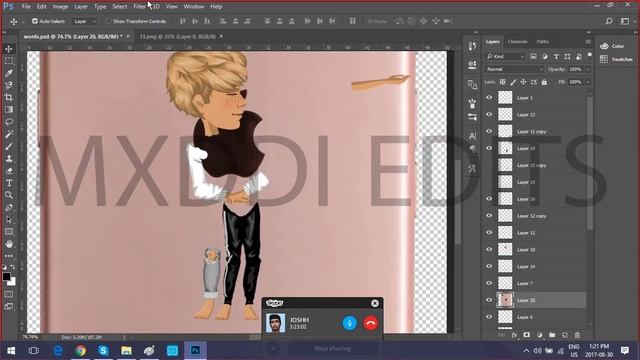The image size is (640, 360).
Task: Create a new layer icon
Action: point(565,335)
